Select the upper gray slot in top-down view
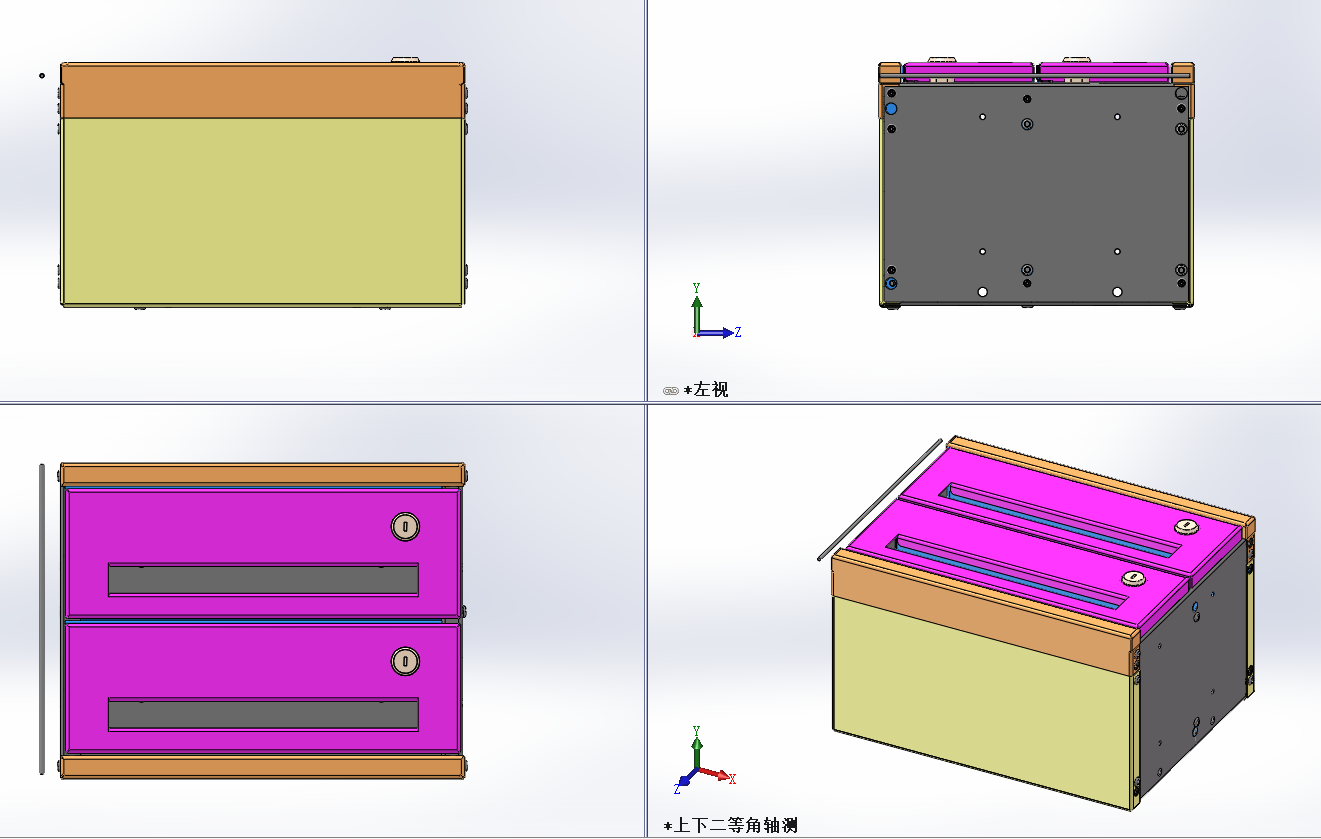Screen dimensions: 1321x839 263,580
